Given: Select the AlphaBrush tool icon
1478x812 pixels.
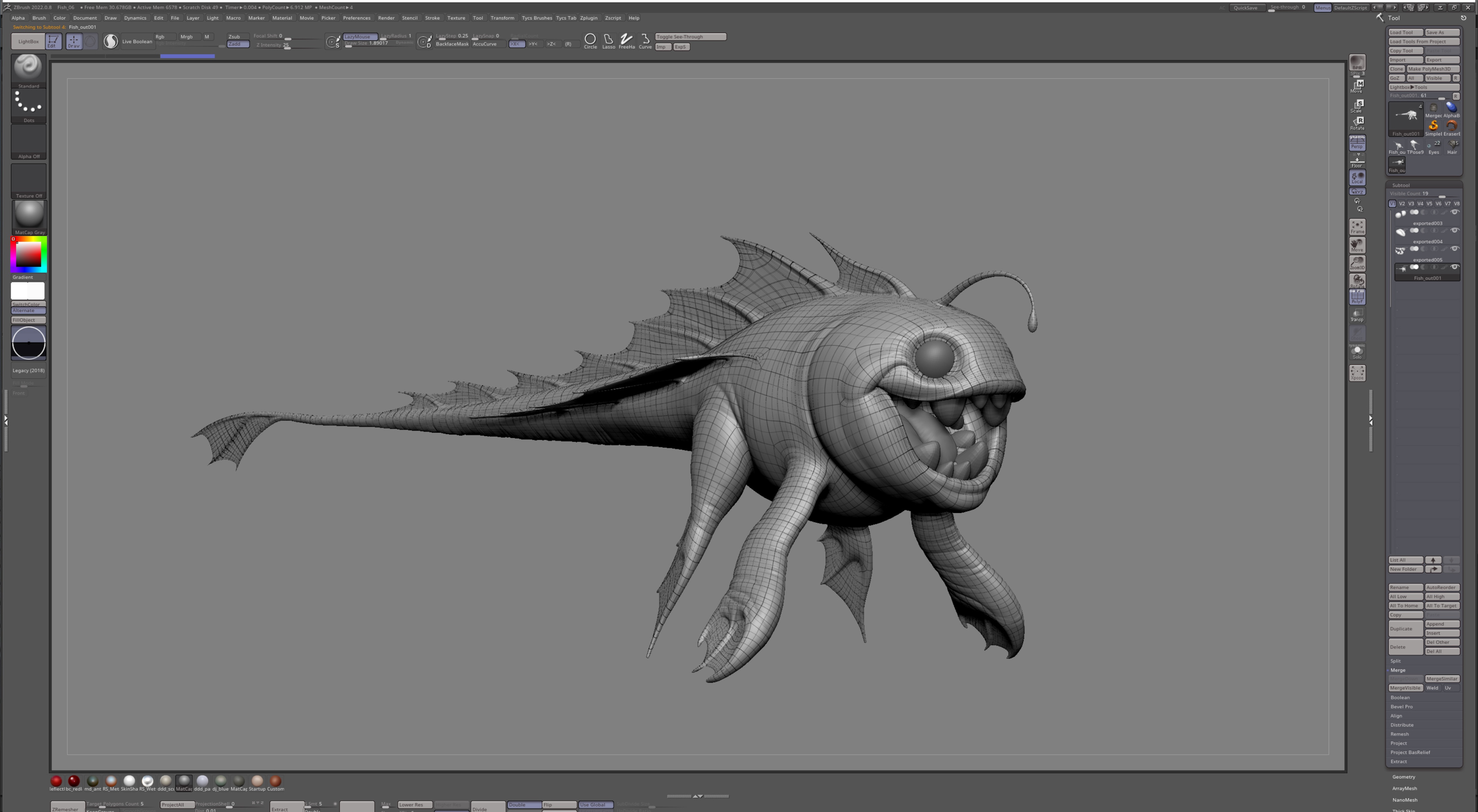Looking at the screenshot, I should [x=1452, y=109].
